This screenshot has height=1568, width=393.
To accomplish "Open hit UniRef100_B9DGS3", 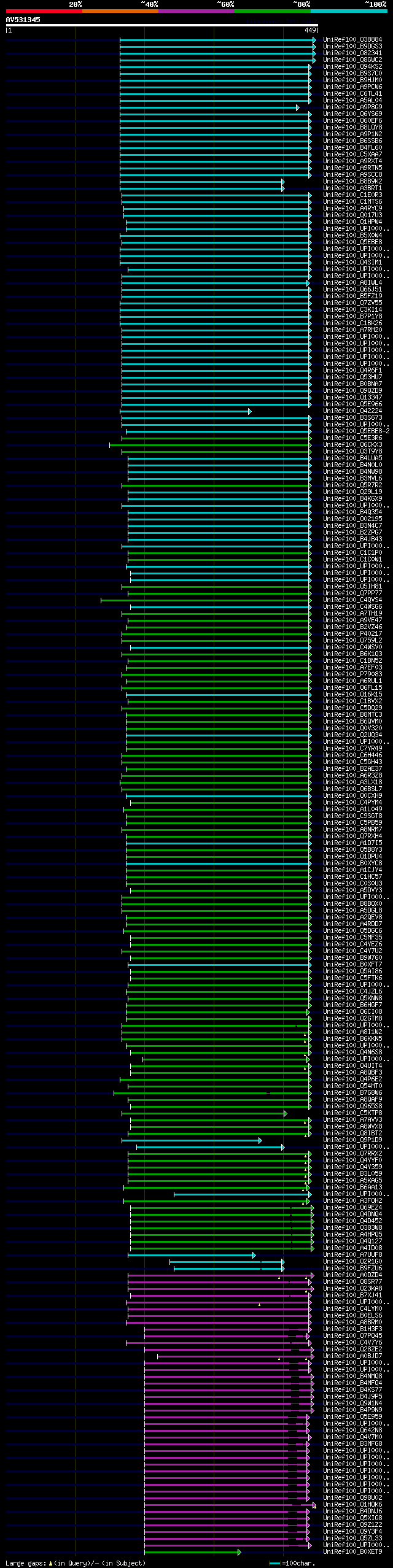I will 352,47.
